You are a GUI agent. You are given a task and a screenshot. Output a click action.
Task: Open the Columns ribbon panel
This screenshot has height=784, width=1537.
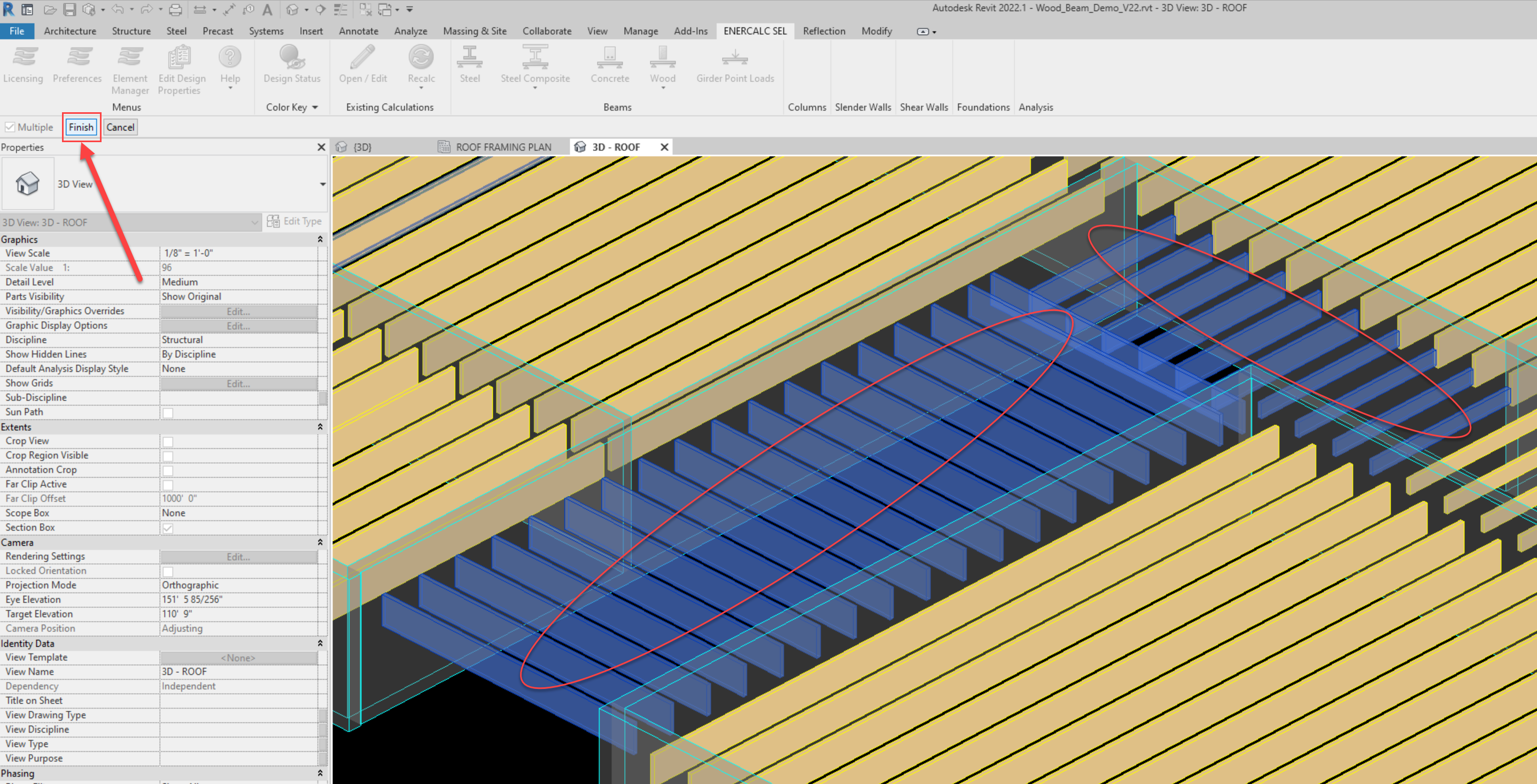tap(806, 107)
